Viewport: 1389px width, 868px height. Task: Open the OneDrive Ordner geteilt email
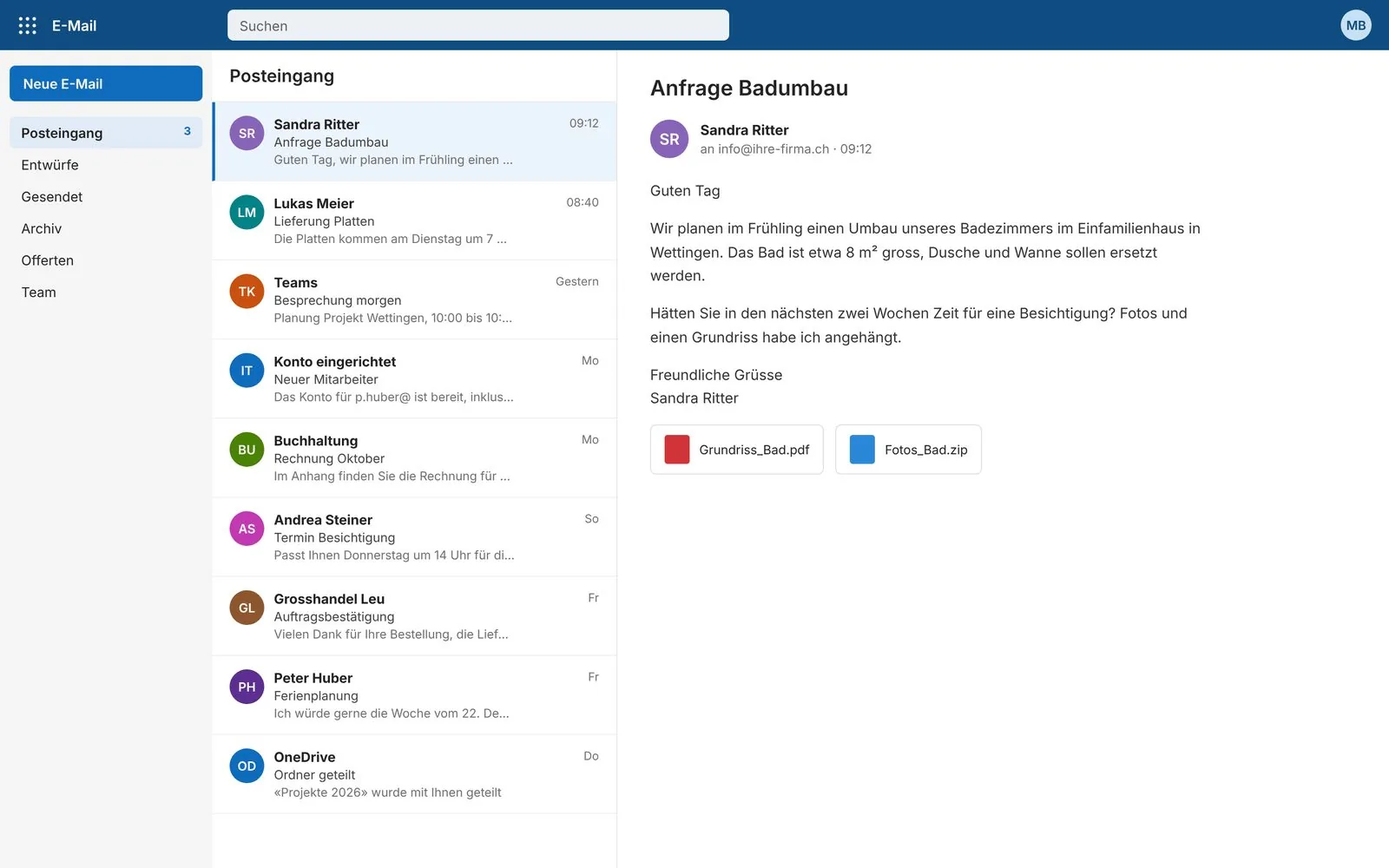click(414, 773)
